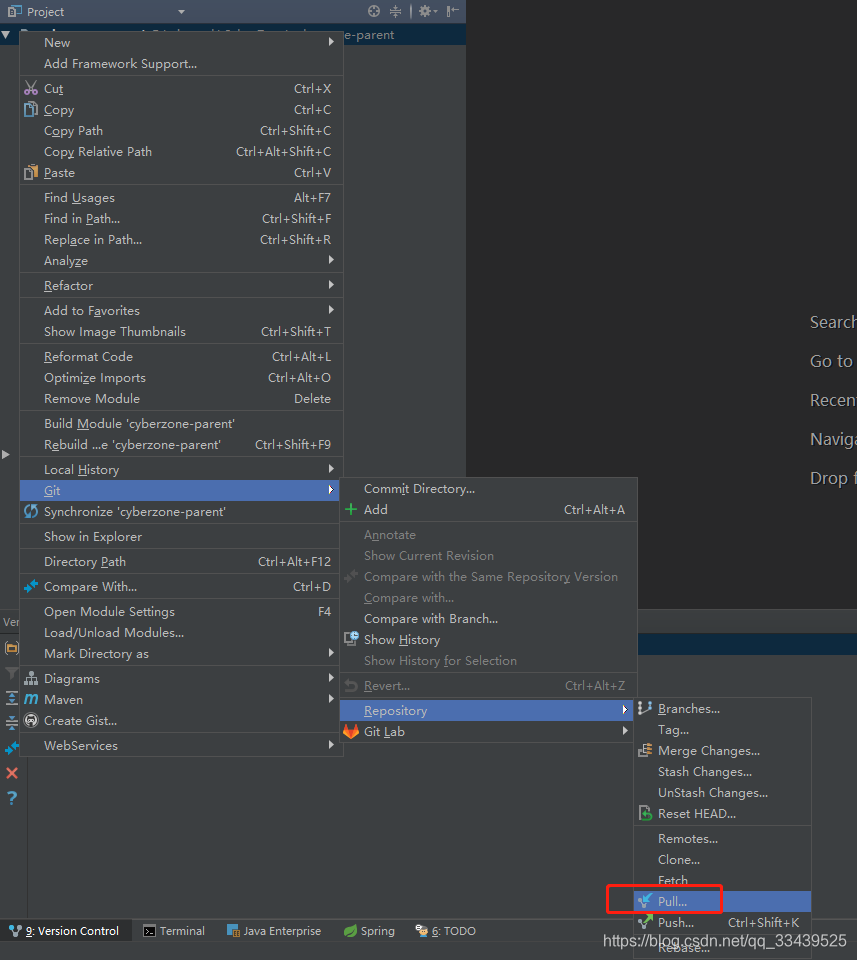Click the Merge Changes icon
Screen dimensions: 857x960
tap(645, 751)
